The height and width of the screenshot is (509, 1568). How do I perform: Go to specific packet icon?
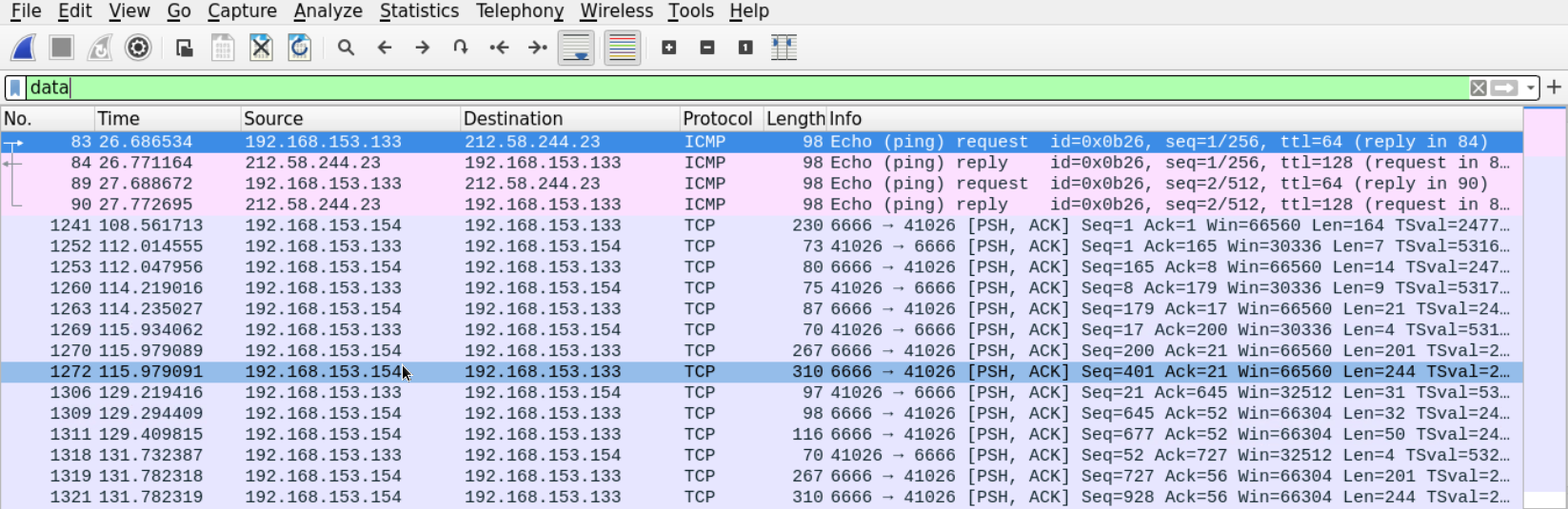click(x=461, y=48)
